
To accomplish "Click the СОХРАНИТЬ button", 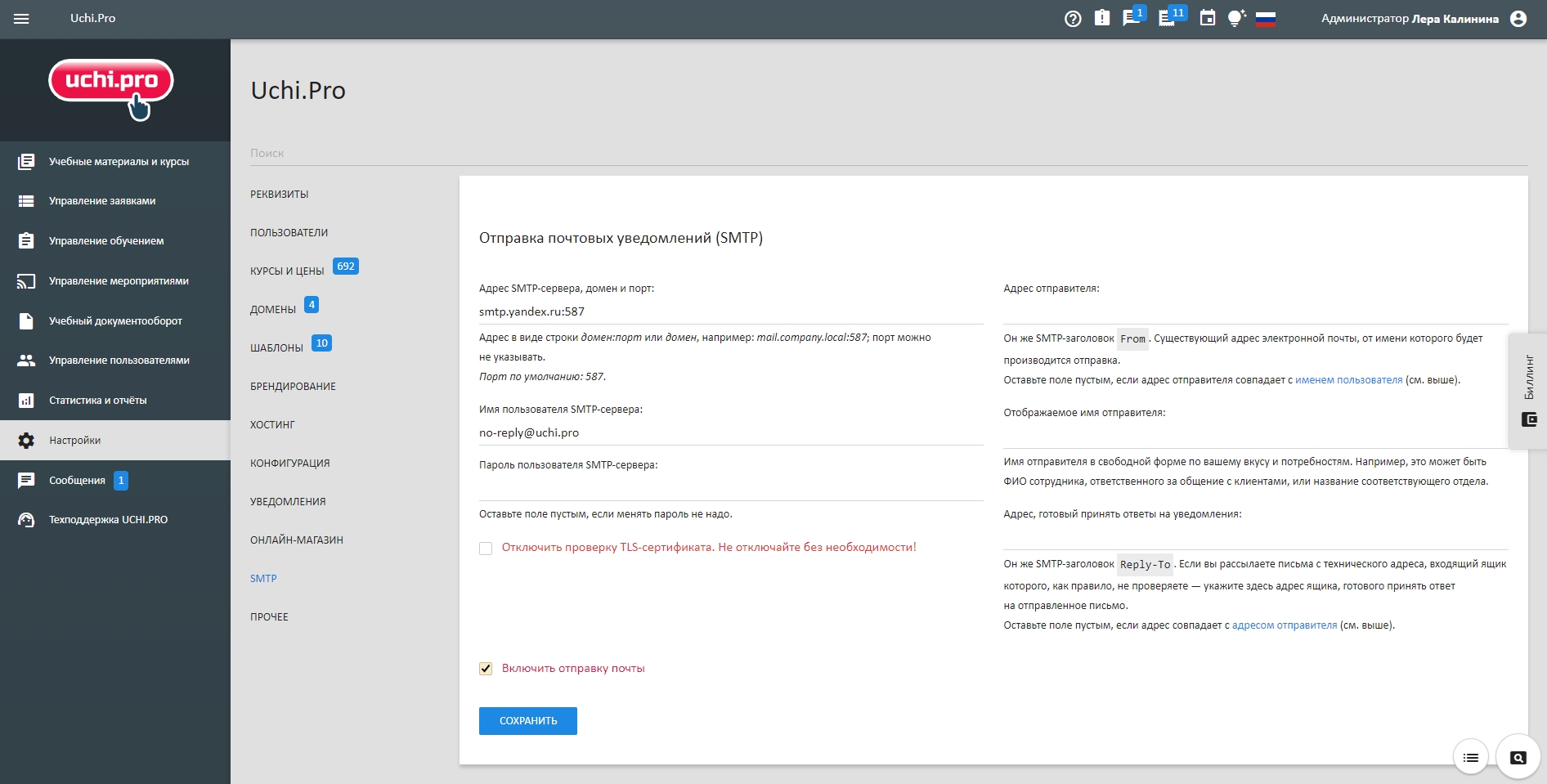I will [528, 721].
